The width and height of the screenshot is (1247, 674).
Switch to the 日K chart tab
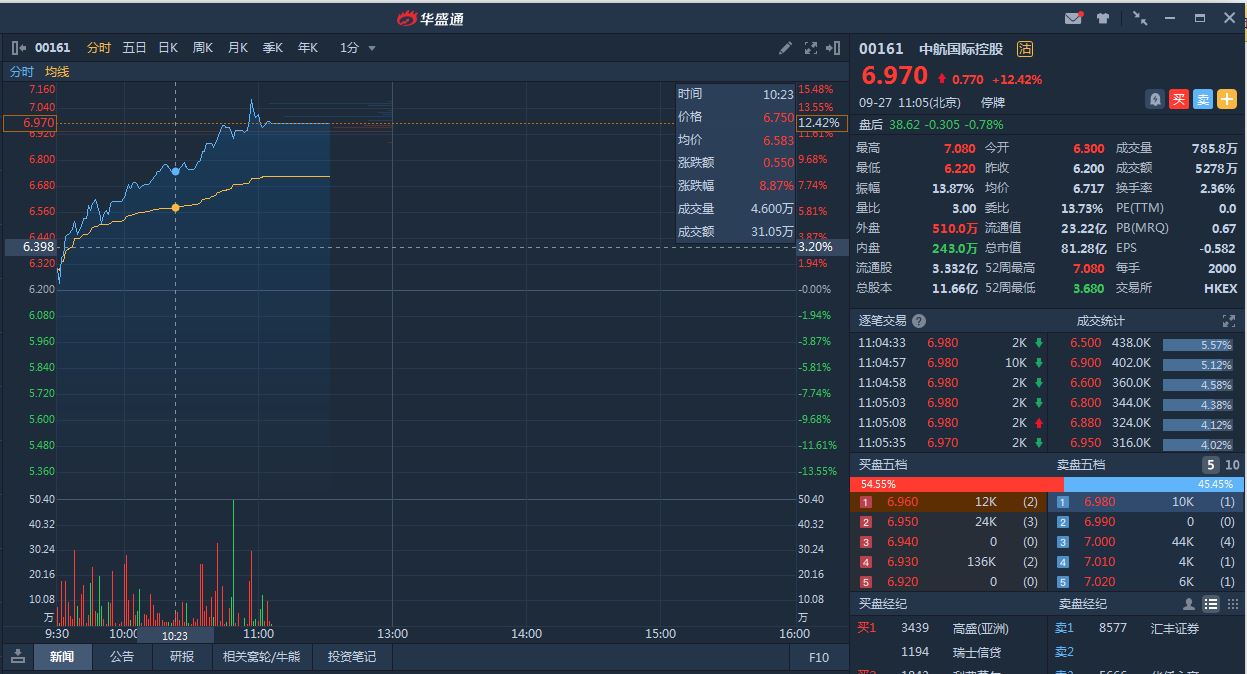coord(168,48)
